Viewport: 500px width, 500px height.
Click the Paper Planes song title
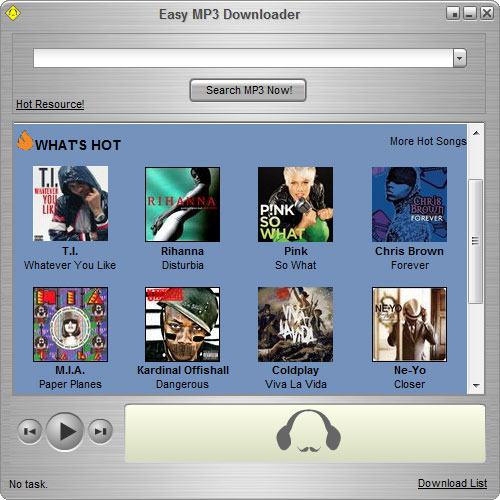pos(70,384)
